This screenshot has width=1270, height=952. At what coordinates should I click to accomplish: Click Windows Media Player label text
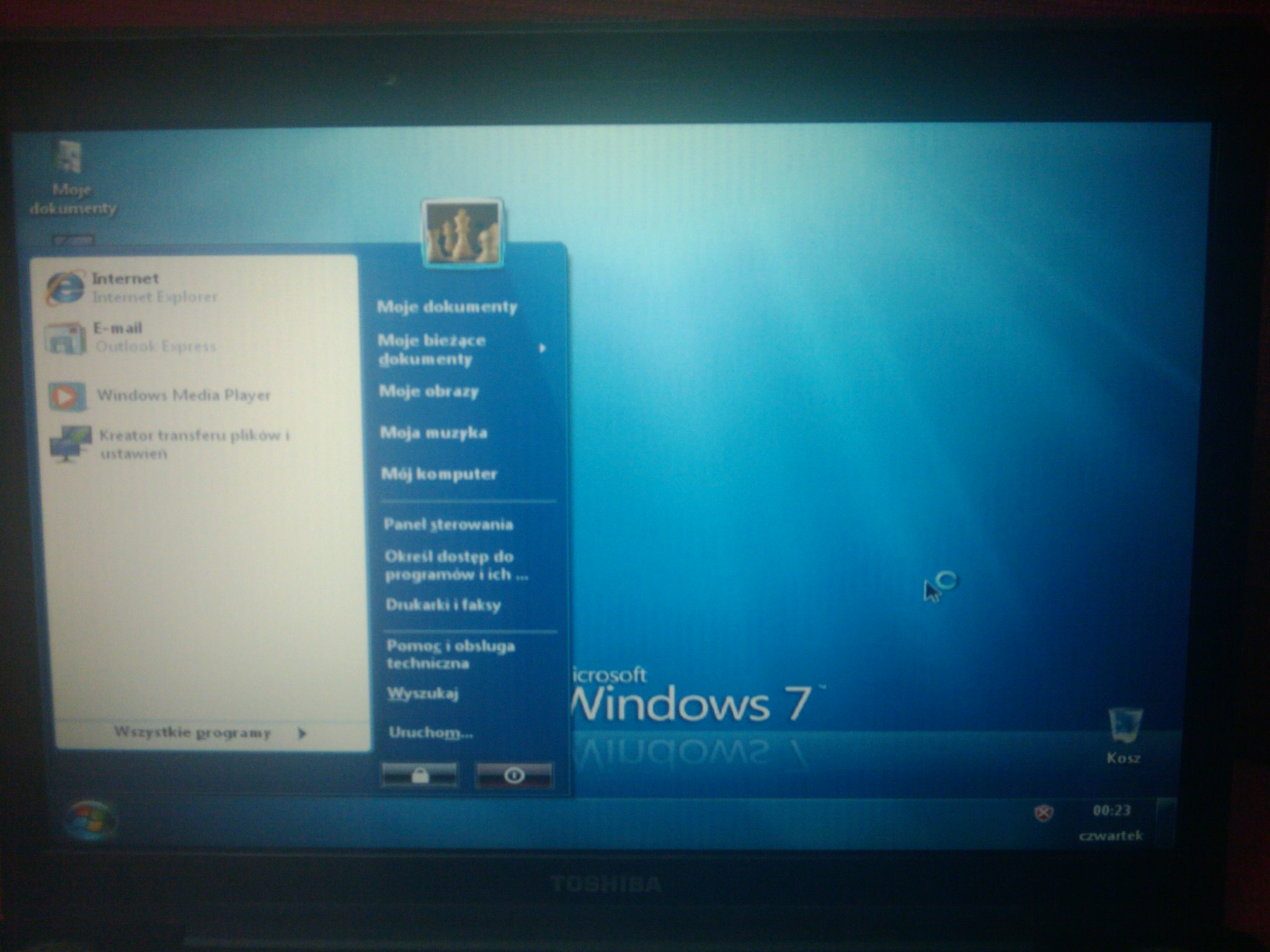pyautogui.click(x=184, y=395)
